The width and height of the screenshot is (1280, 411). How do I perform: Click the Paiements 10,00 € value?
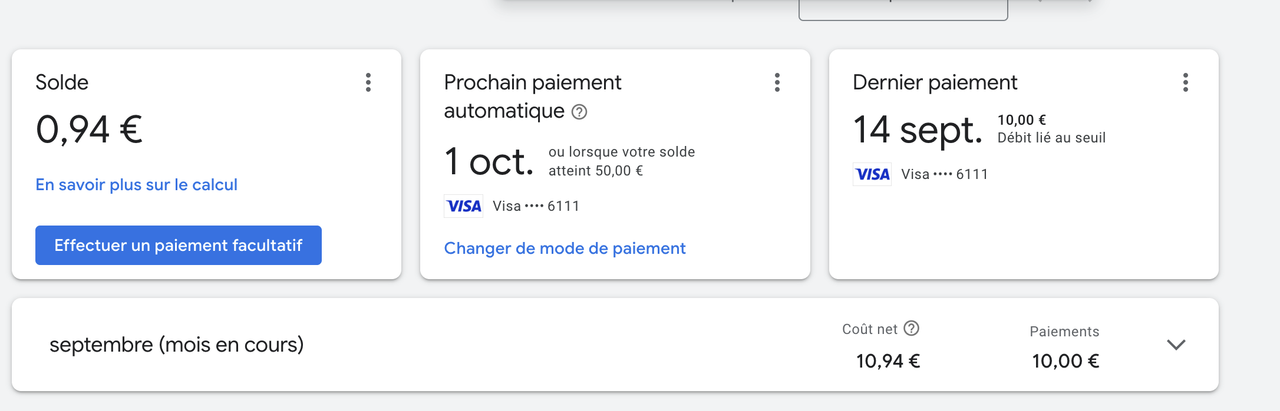[x=1066, y=361]
